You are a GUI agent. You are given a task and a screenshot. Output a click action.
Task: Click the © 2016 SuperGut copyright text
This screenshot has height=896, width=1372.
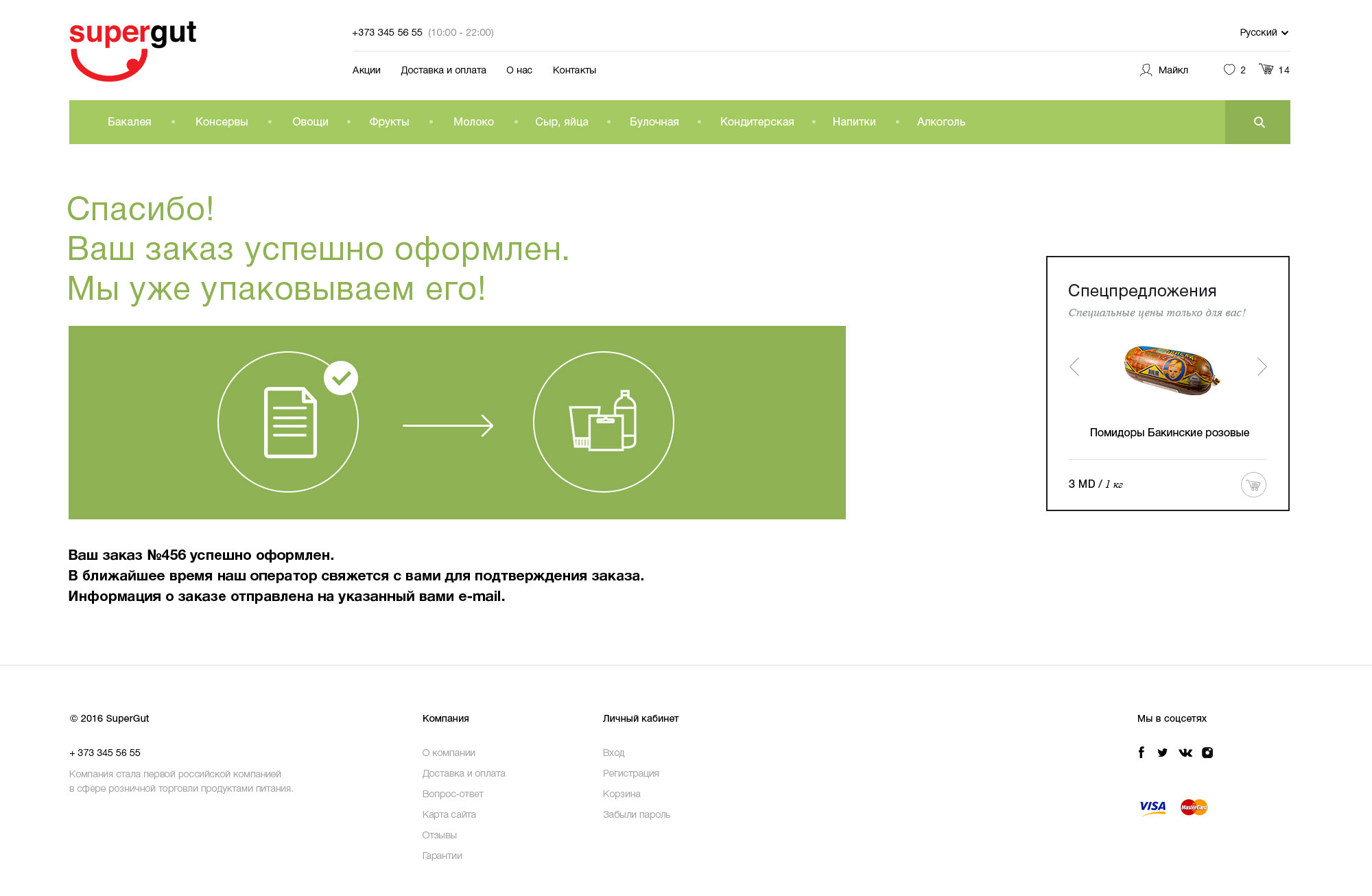(x=109, y=718)
